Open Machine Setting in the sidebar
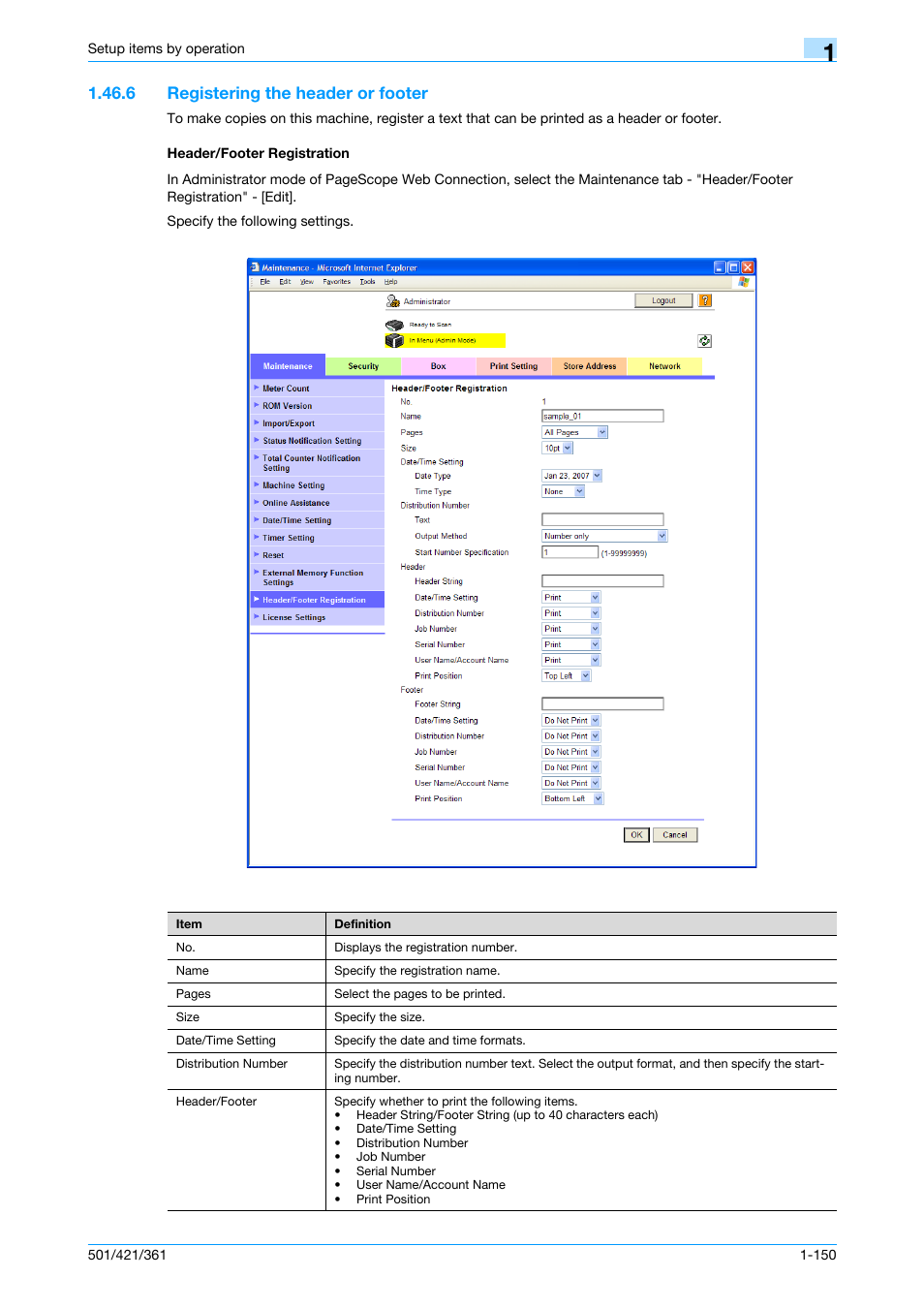This screenshot has height=1309, width=924. (318, 485)
